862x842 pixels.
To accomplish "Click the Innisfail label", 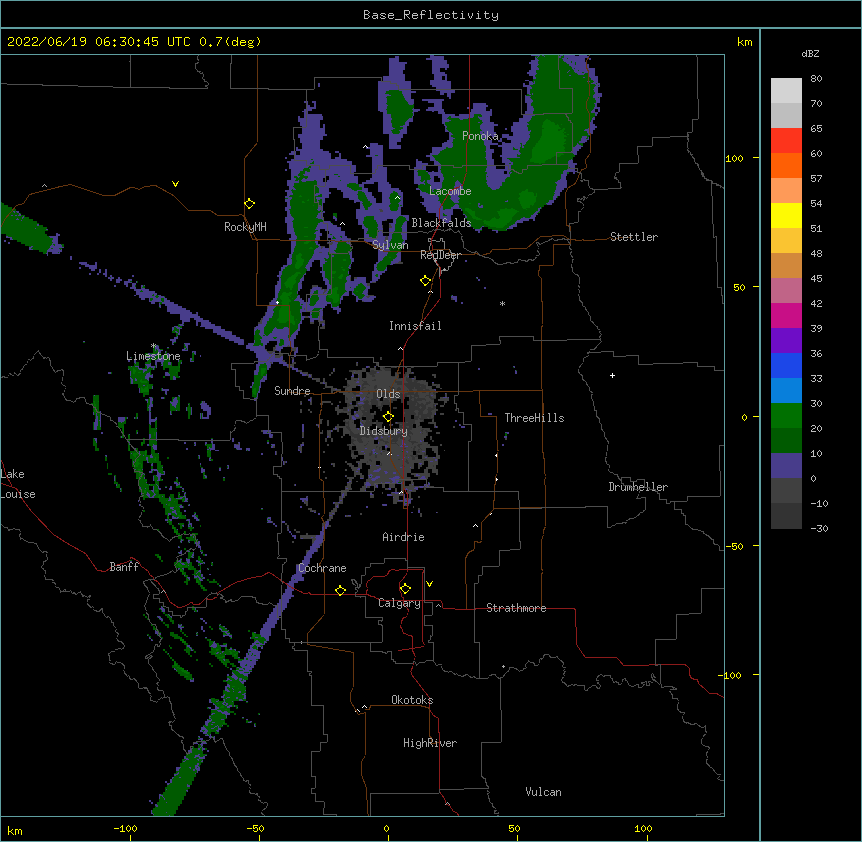I will pyautogui.click(x=415, y=326).
